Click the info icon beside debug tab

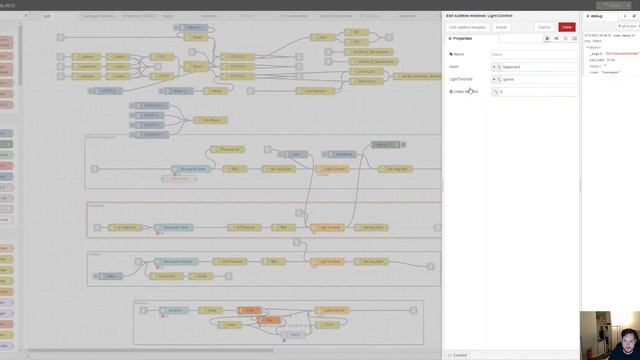tap(624, 16)
